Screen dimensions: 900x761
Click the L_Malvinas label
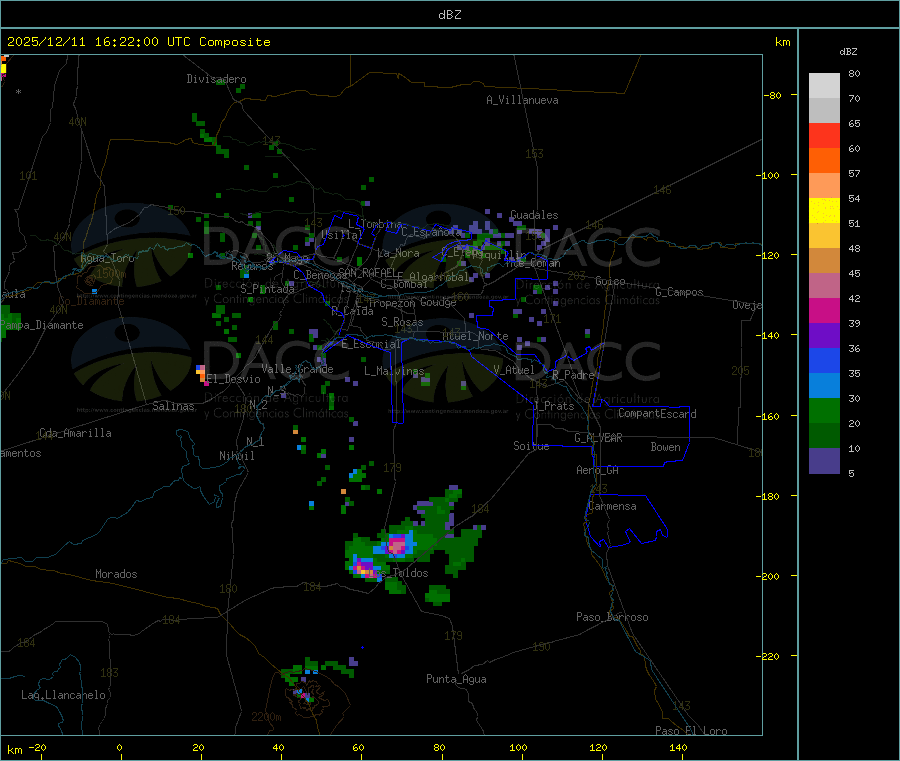394,371
